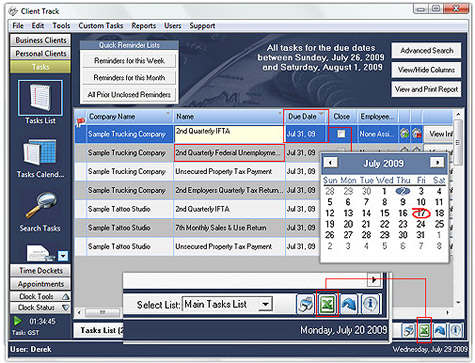This screenshot has width=475, height=363.
Task: Open the Tools menu
Action: [x=61, y=26]
